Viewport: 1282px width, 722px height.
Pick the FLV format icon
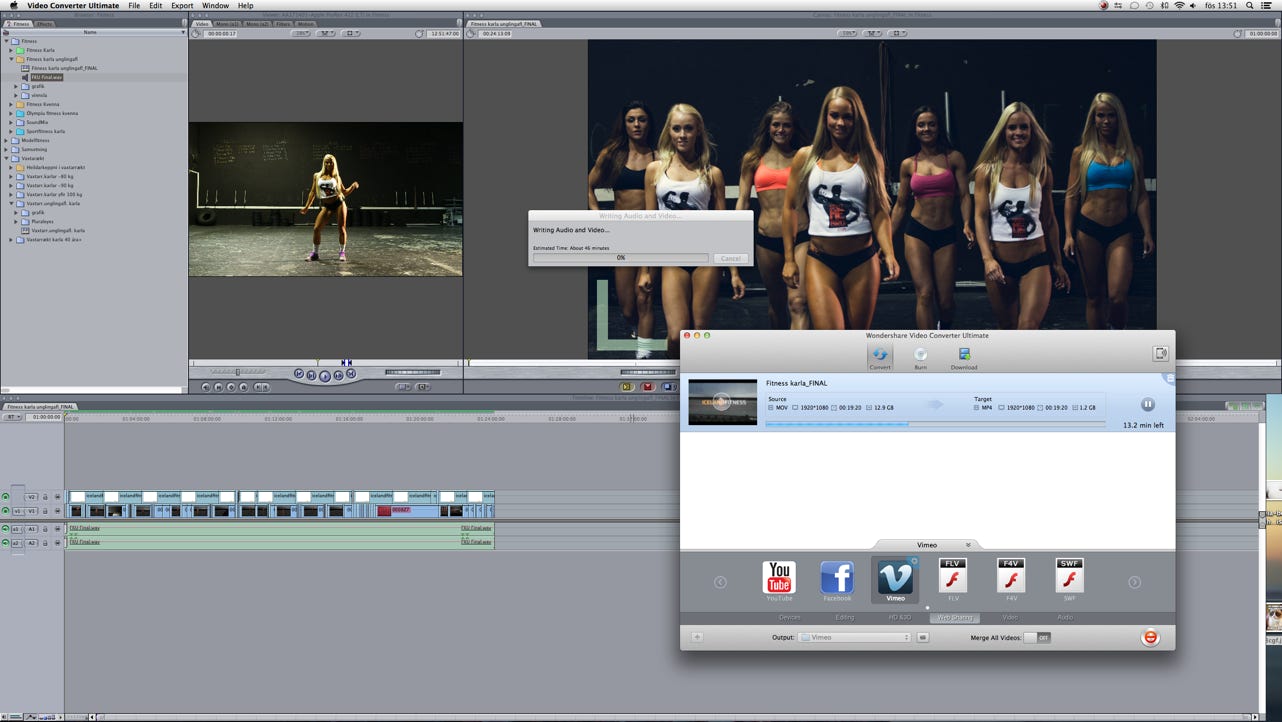pyautogui.click(x=953, y=578)
